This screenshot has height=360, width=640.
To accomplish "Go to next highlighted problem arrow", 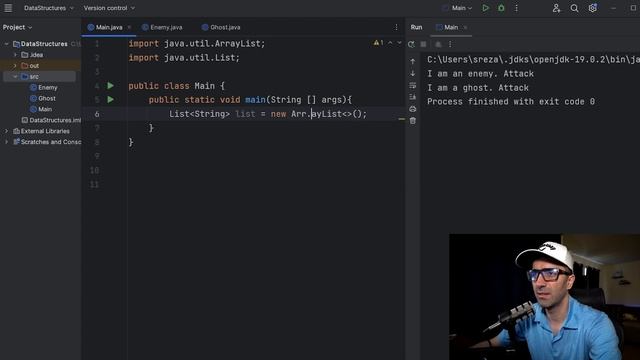I will point(399,43).
